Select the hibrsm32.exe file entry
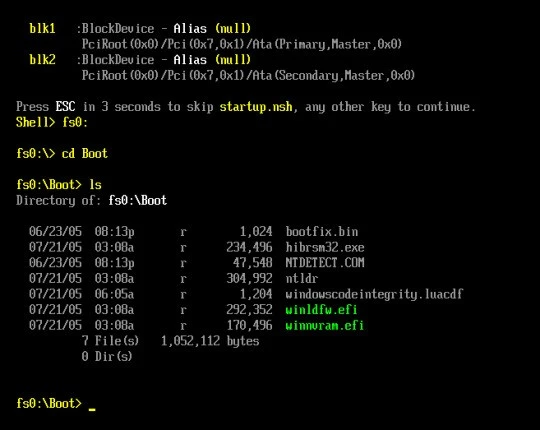 [x=325, y=247]
